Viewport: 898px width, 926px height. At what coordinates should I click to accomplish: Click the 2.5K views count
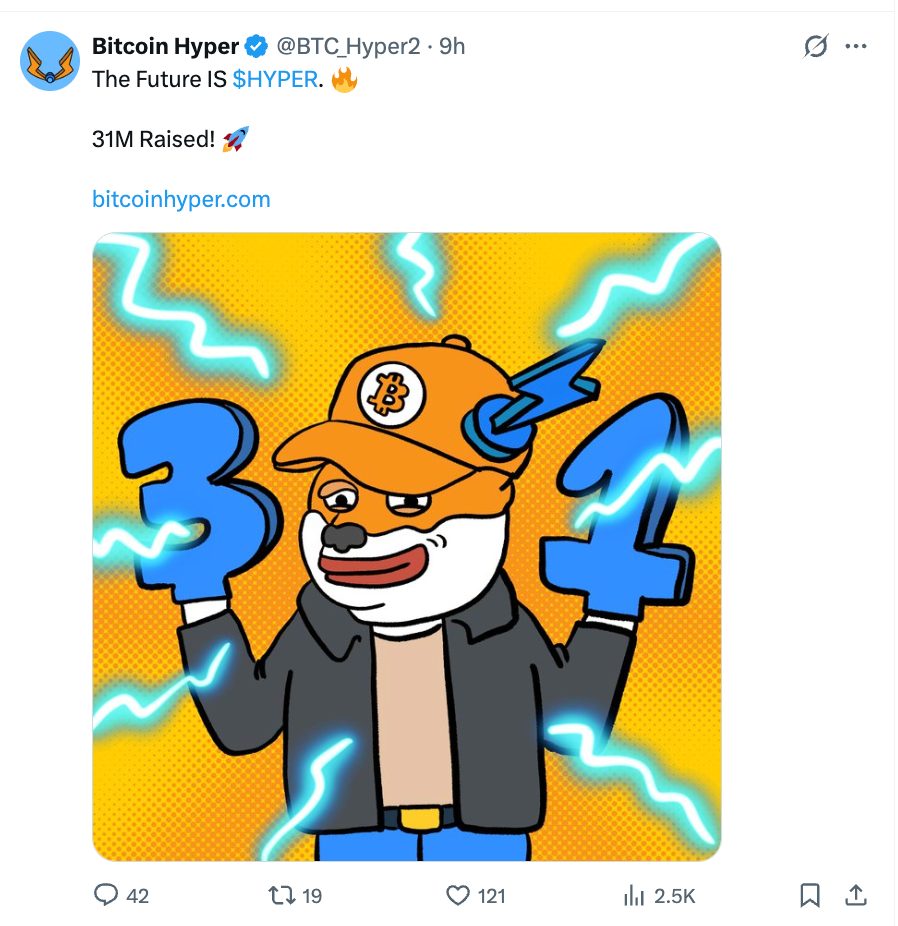pyautogui.click(x=674, y=896)
